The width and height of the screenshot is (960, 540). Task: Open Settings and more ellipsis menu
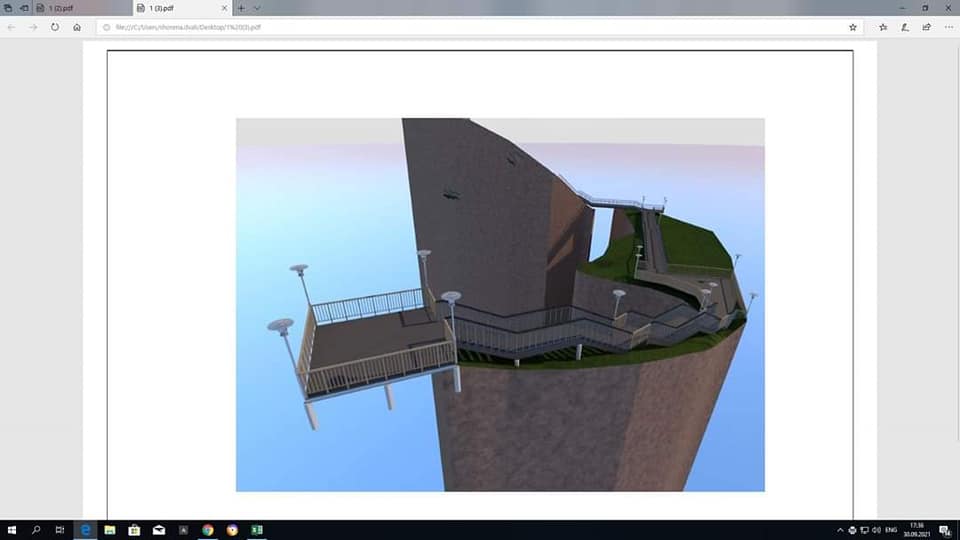(947, 27)
